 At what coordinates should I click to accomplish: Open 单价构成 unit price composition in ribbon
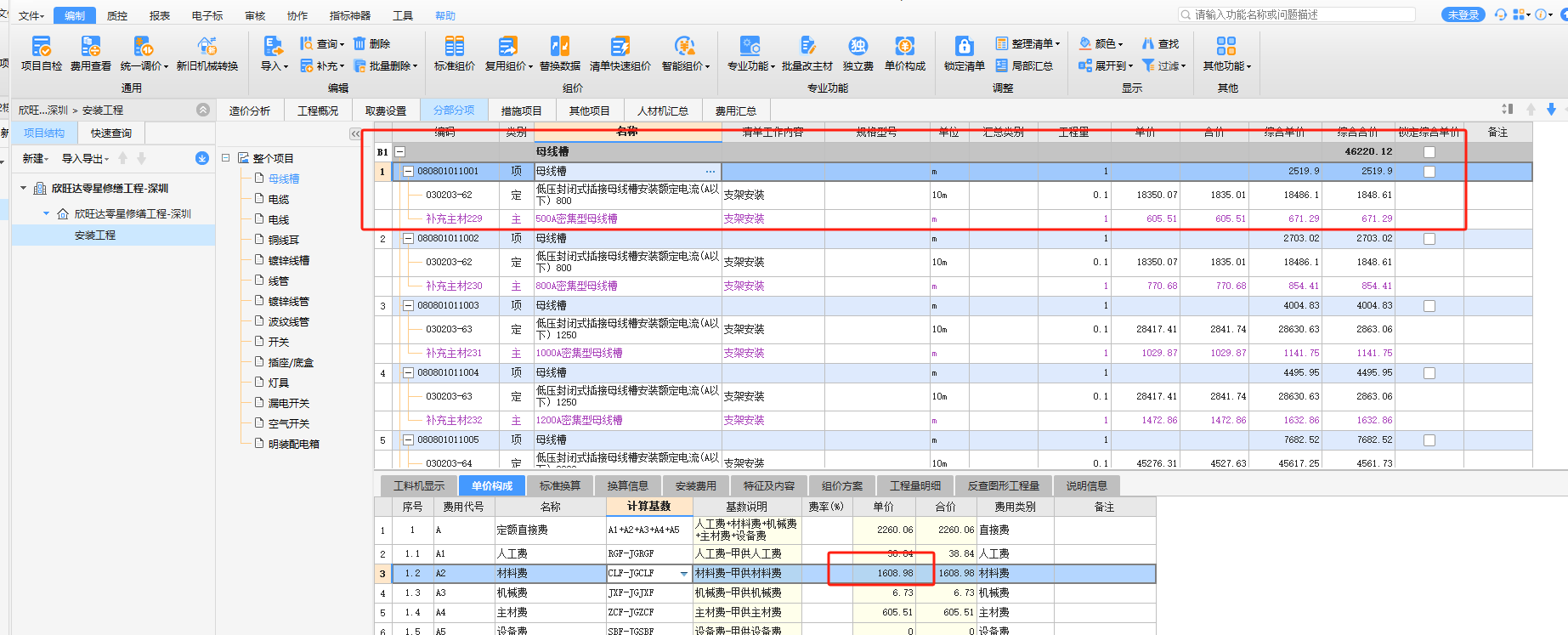pos(904,53)
